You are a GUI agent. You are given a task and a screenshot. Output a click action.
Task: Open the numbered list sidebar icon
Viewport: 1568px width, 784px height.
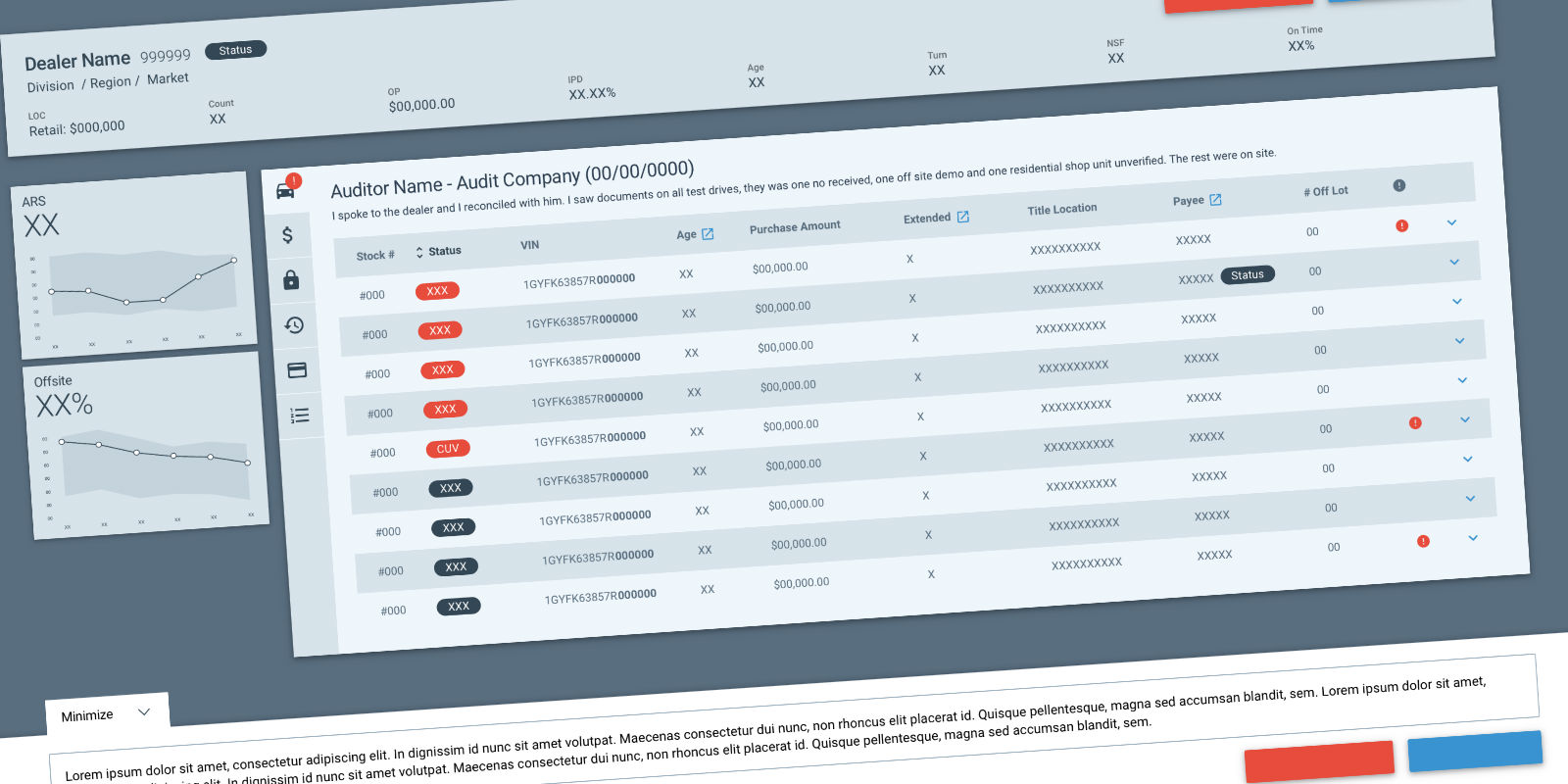[300, 416]
